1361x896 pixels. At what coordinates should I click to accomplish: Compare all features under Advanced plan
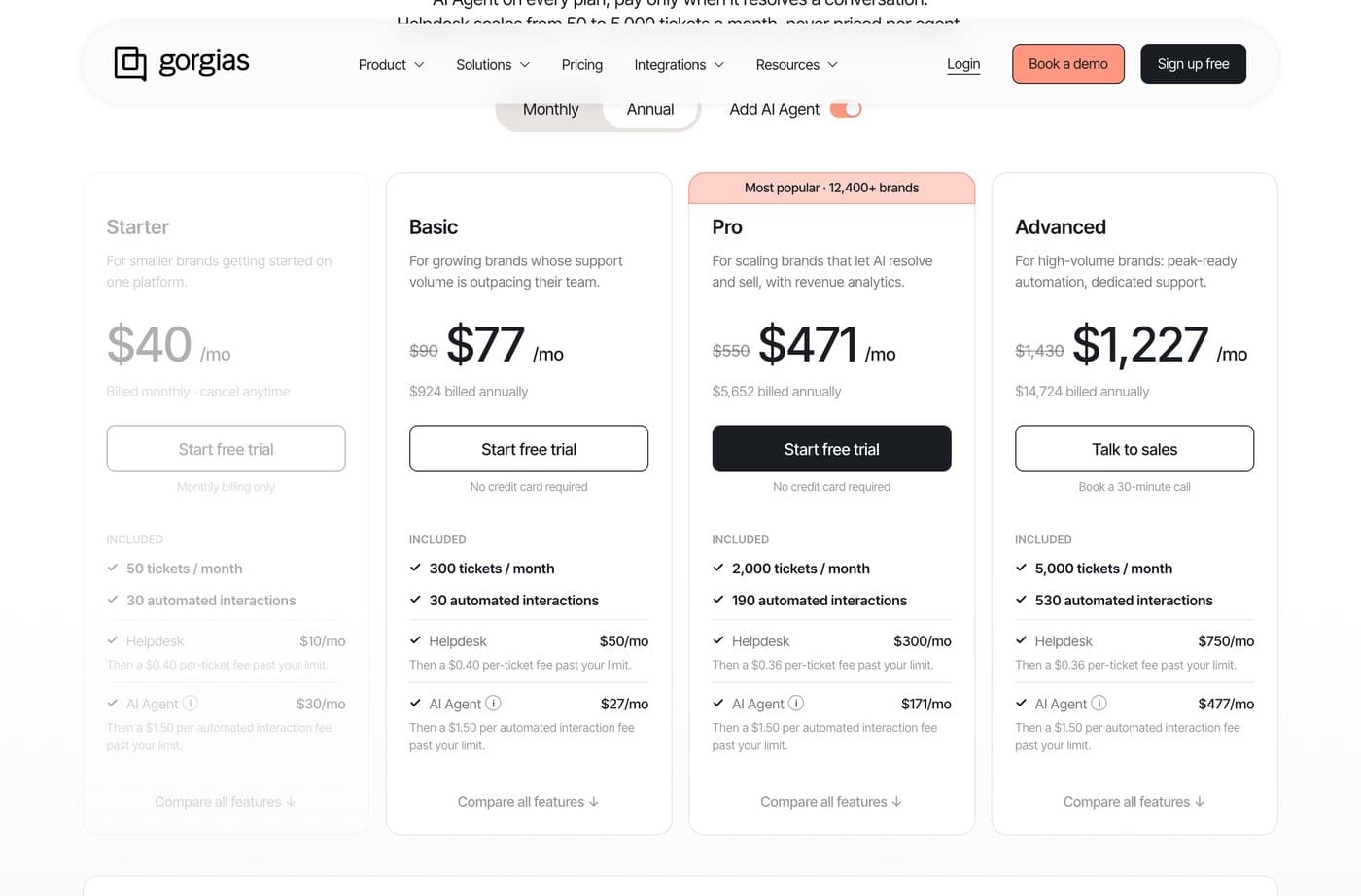[1134, 802]
